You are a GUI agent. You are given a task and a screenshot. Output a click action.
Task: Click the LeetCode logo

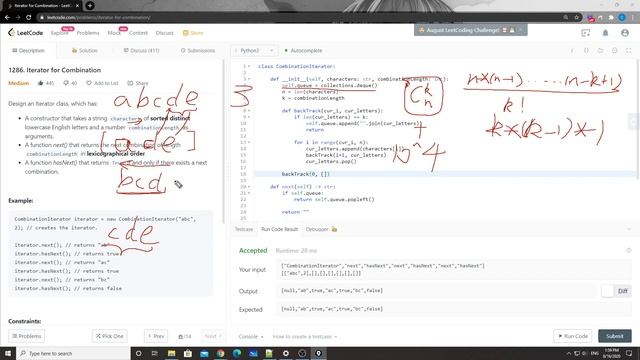coord(25,33)
